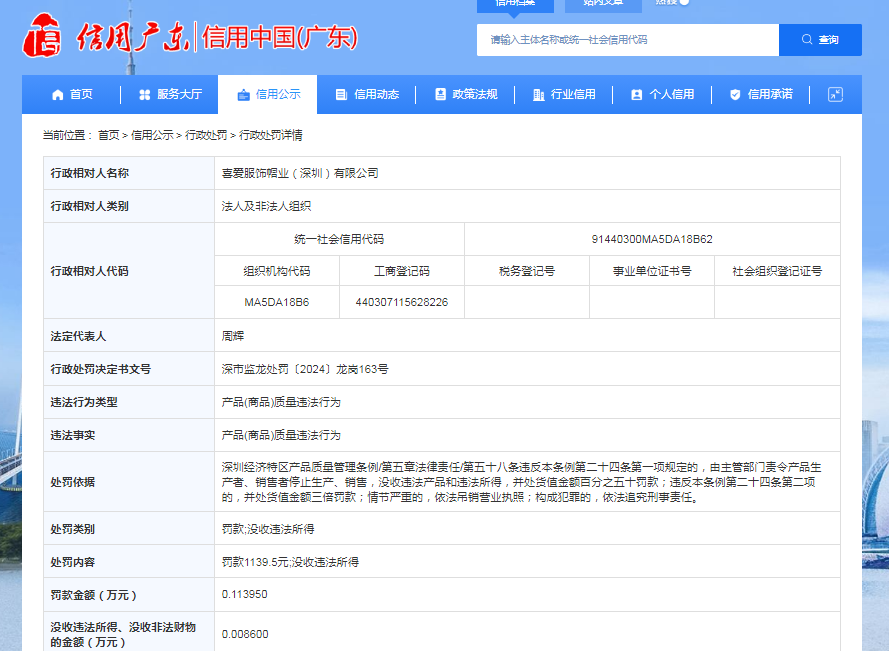Switch to the 信用档案 search tab
This screenshot has width=889, height=651.
pos(515,5)
